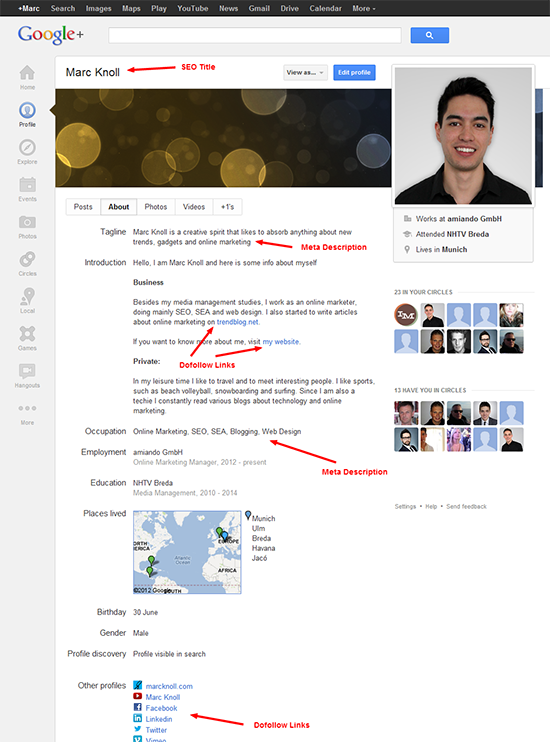
Task: Click the LinkedIn icon in Other profiles
Action: click(x=137, y=718)
